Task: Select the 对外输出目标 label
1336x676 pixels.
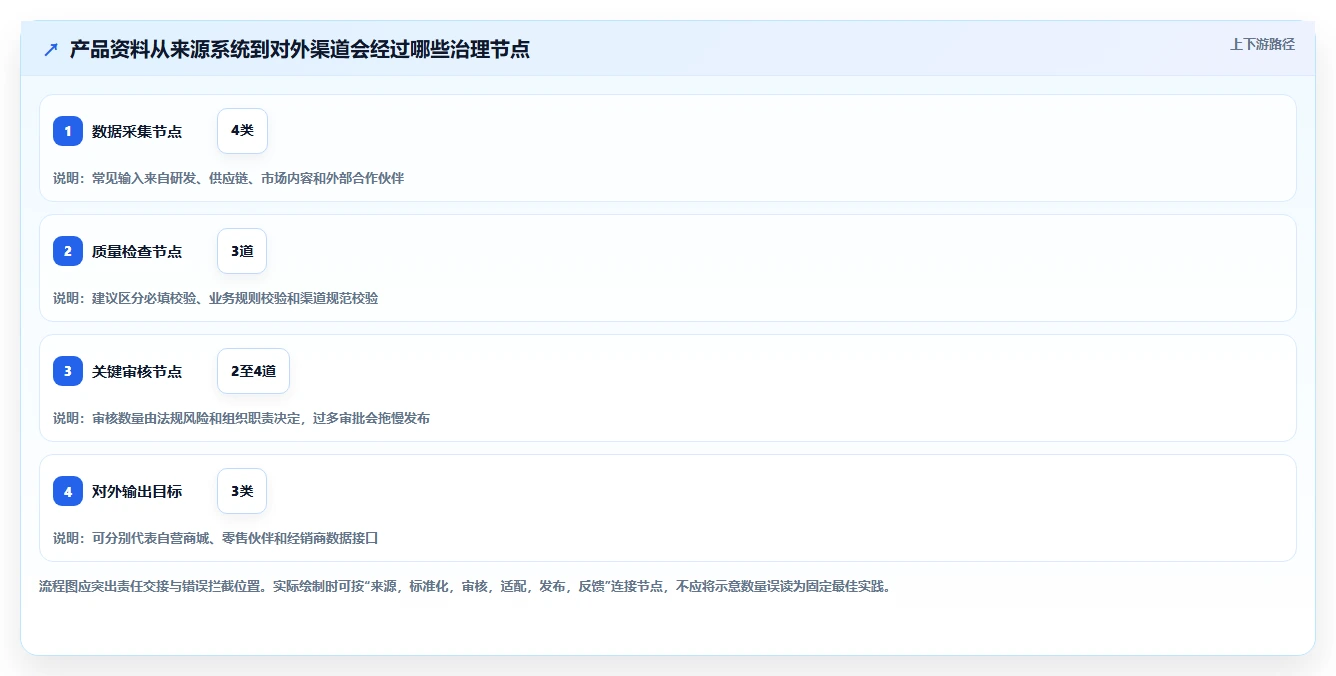Action: click(137, 491)
